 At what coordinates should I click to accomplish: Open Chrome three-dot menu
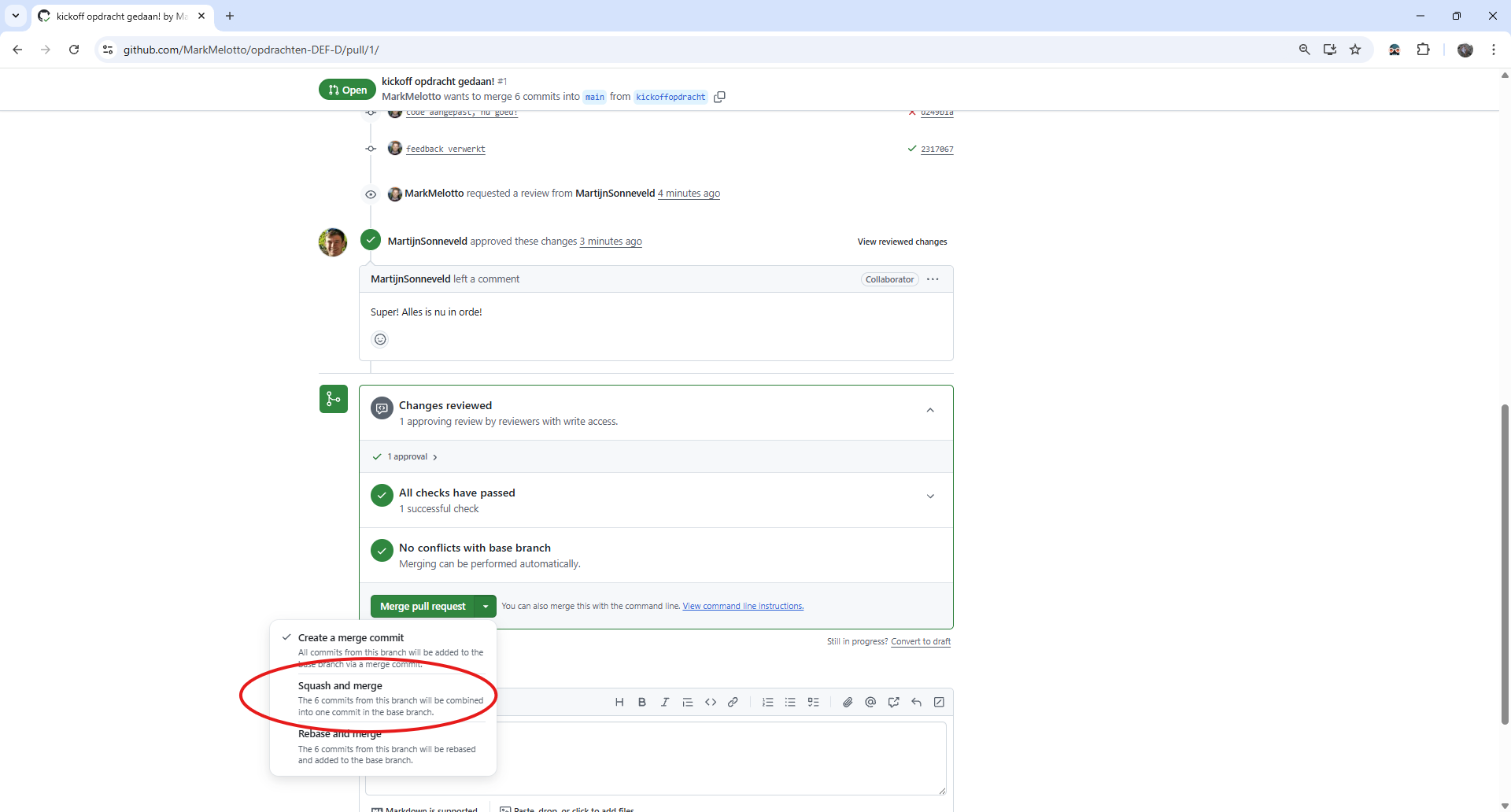point(1493,50)
